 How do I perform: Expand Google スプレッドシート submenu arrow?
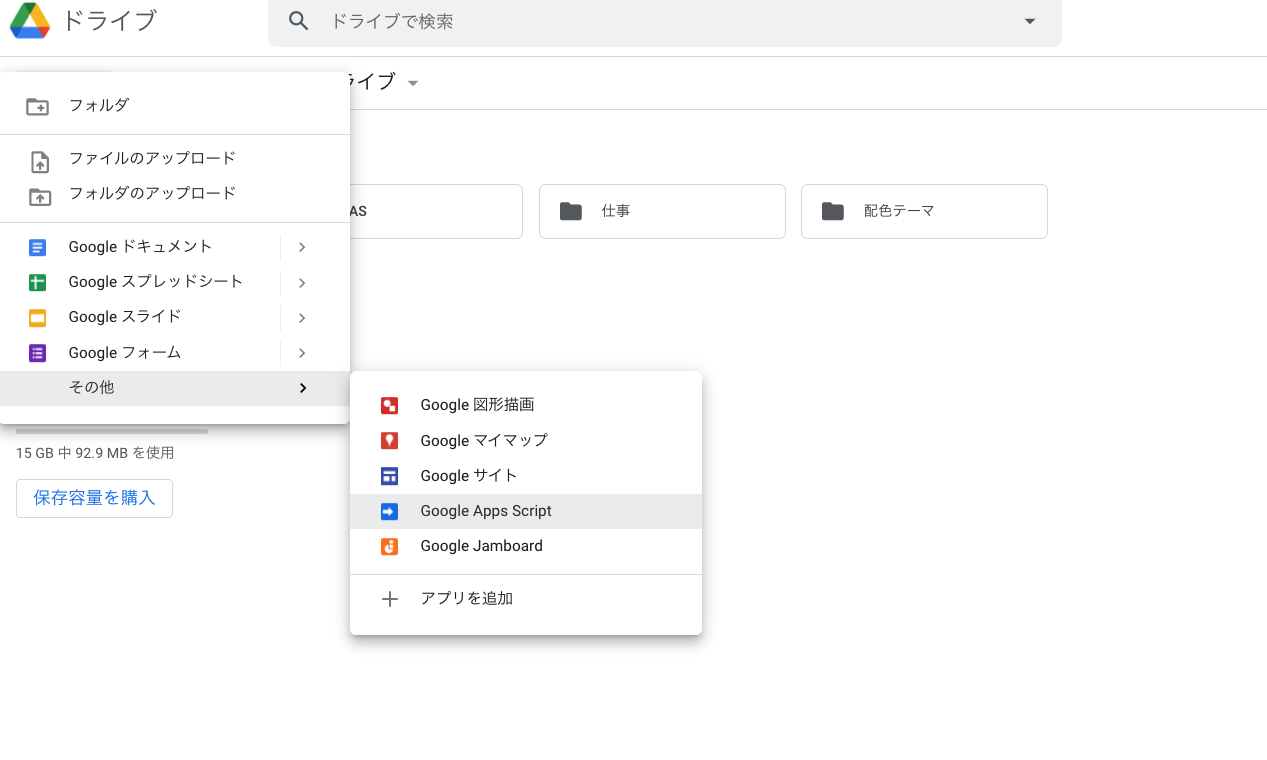[x=302, y=283]
